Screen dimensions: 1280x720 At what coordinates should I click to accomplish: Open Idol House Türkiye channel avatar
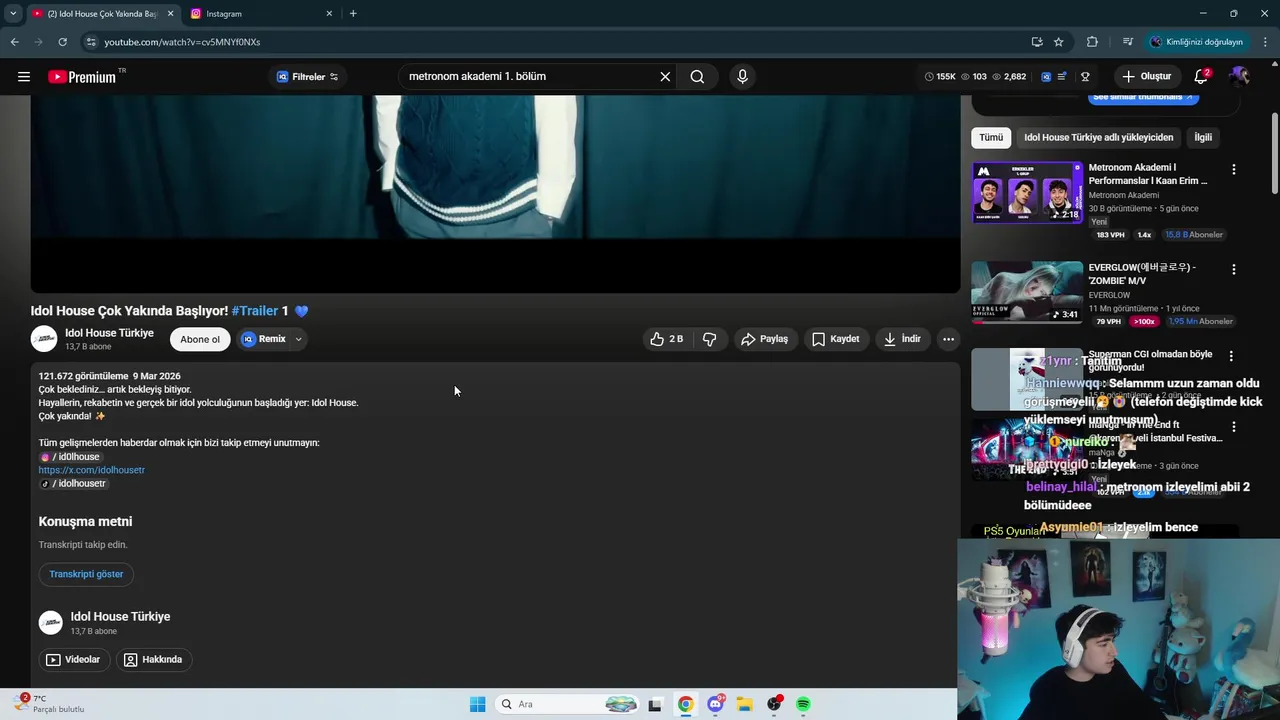pos(44,339)
